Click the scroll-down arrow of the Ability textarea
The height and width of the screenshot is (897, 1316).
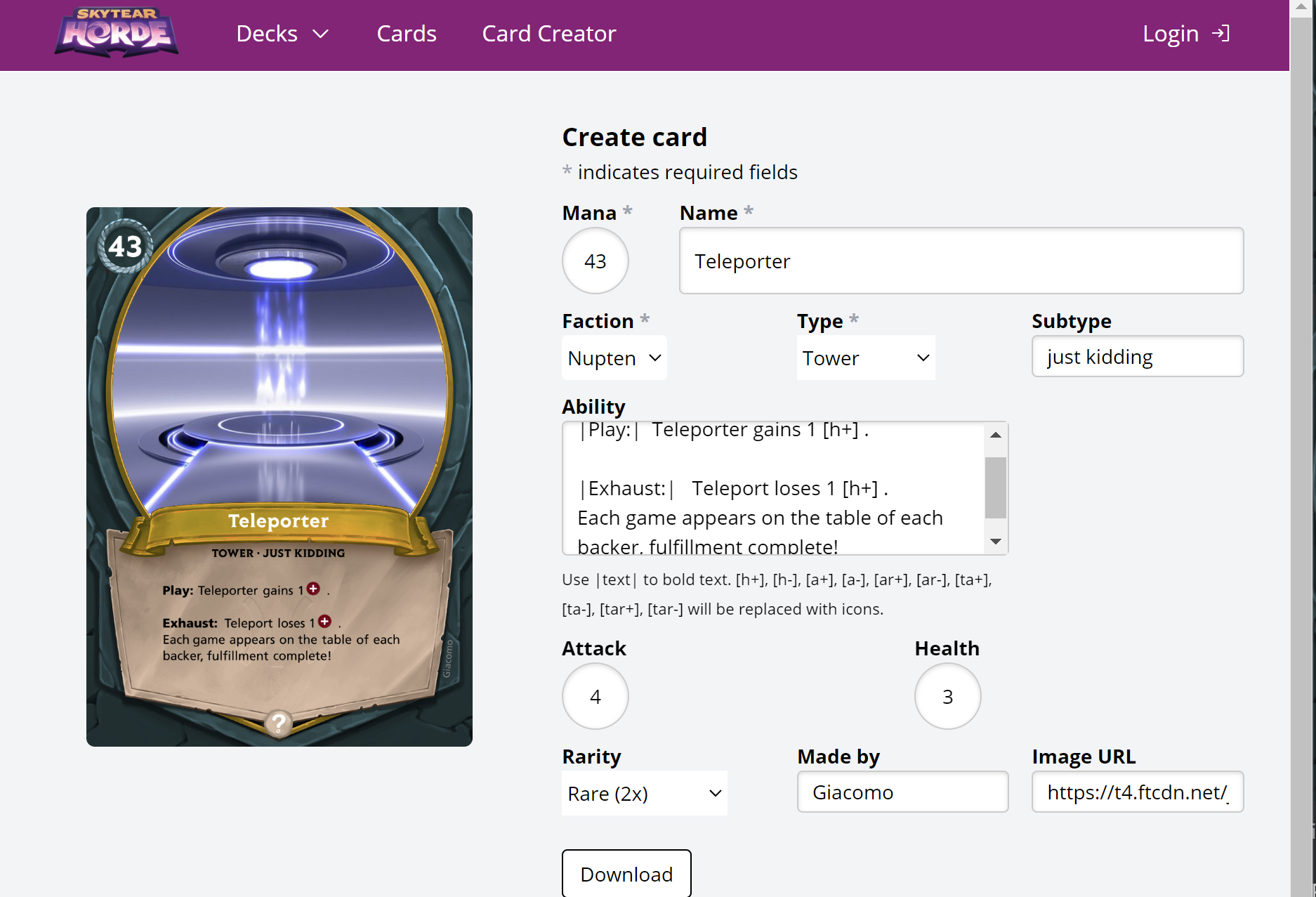(x=995, y=541)
